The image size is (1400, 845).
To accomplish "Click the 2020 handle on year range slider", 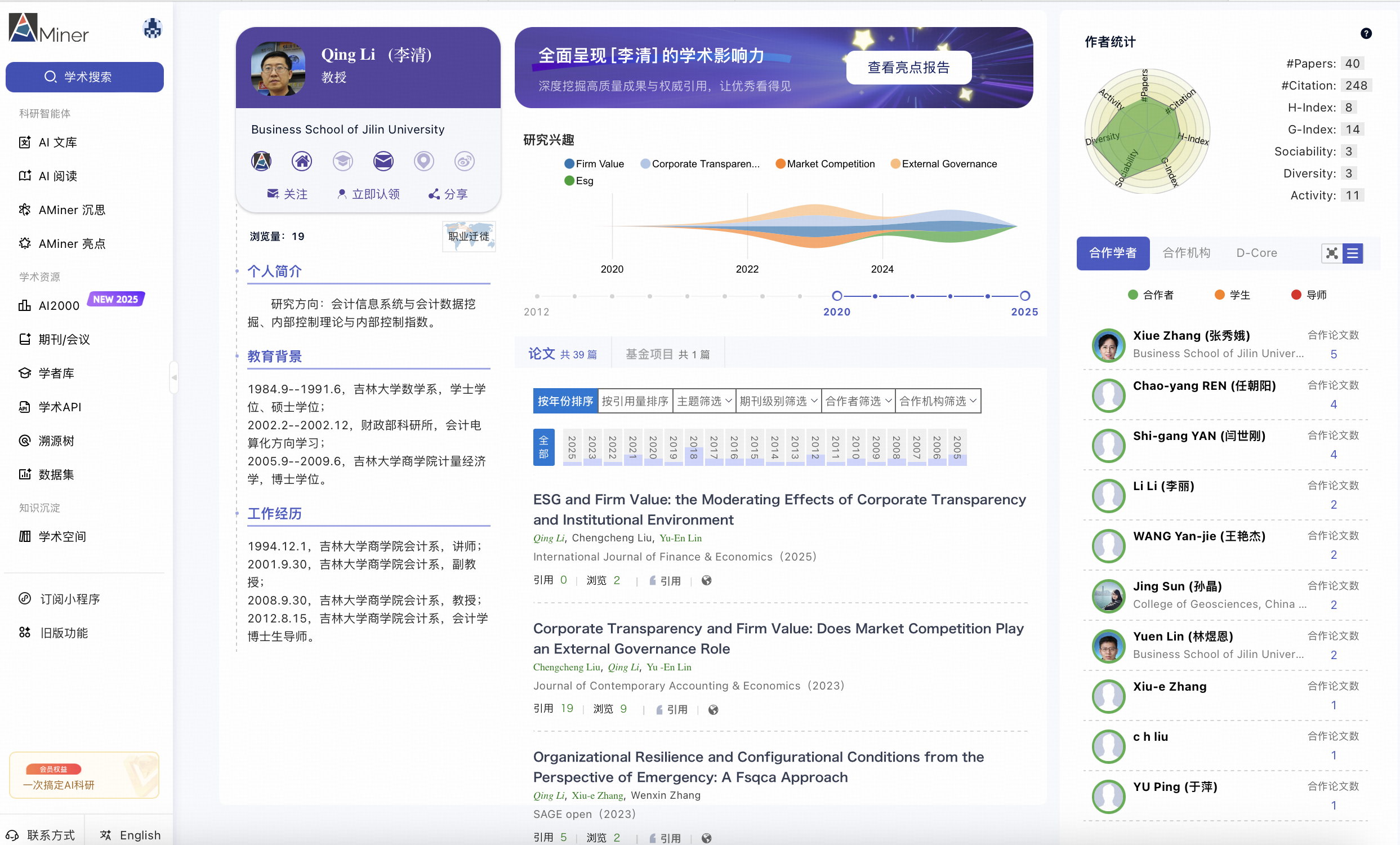I will coord(836,296).
